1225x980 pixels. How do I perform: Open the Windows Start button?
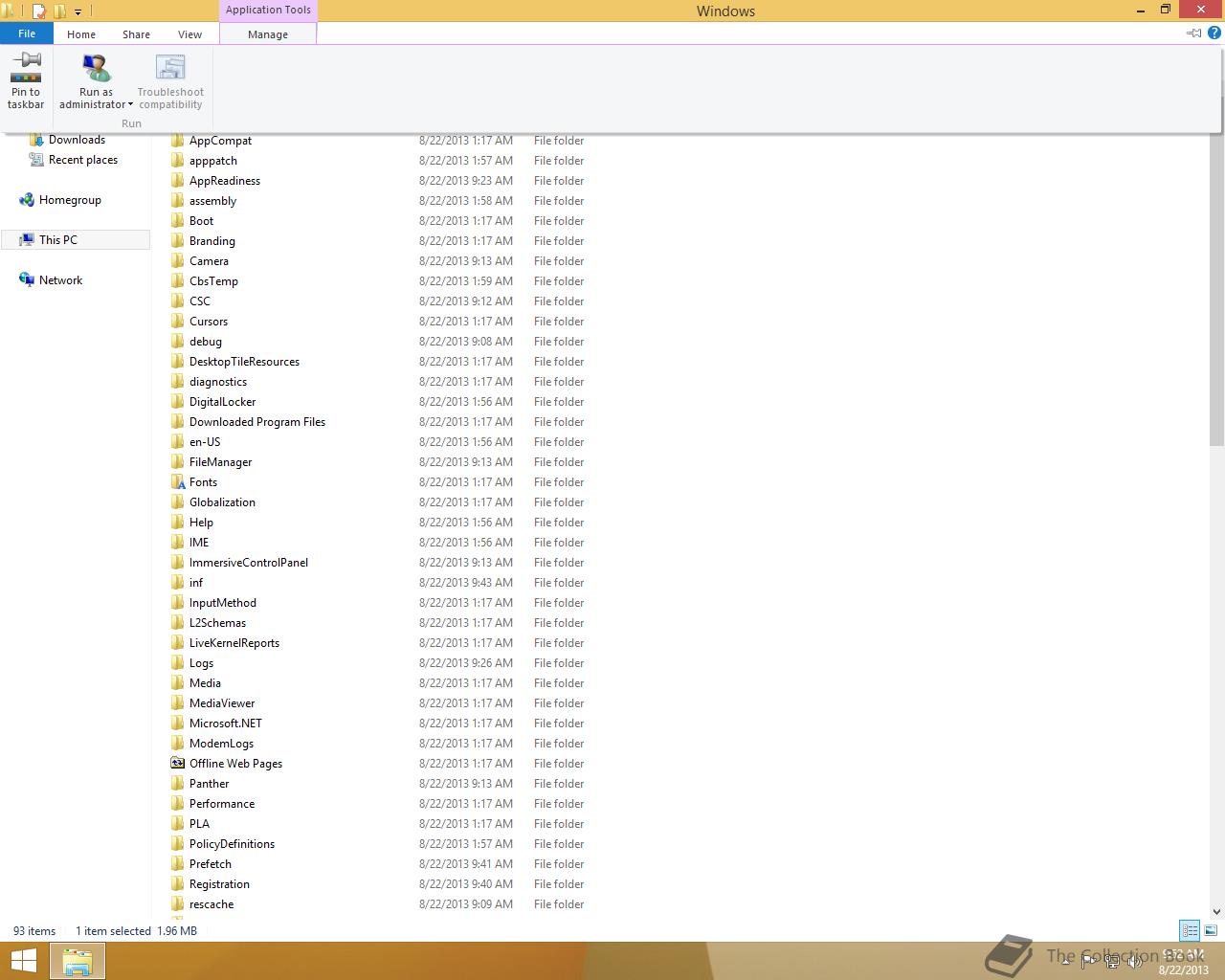24,961
